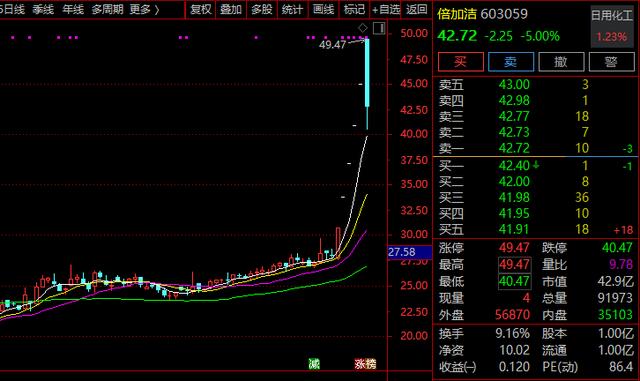Viewport: 640px width, 381px height.
Task: Toggle the split-panel icon at chart corner
Action: (x=379, y=28)
